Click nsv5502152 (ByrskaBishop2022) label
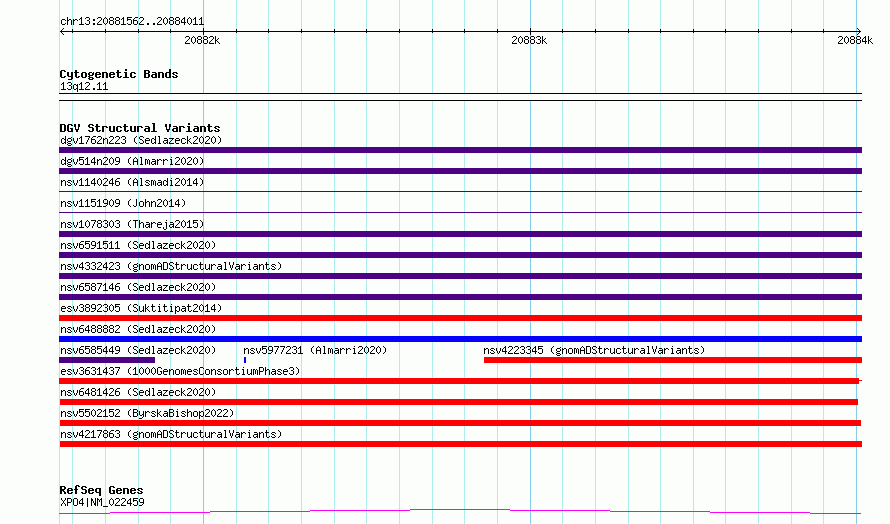 click(x=147, y=413)
